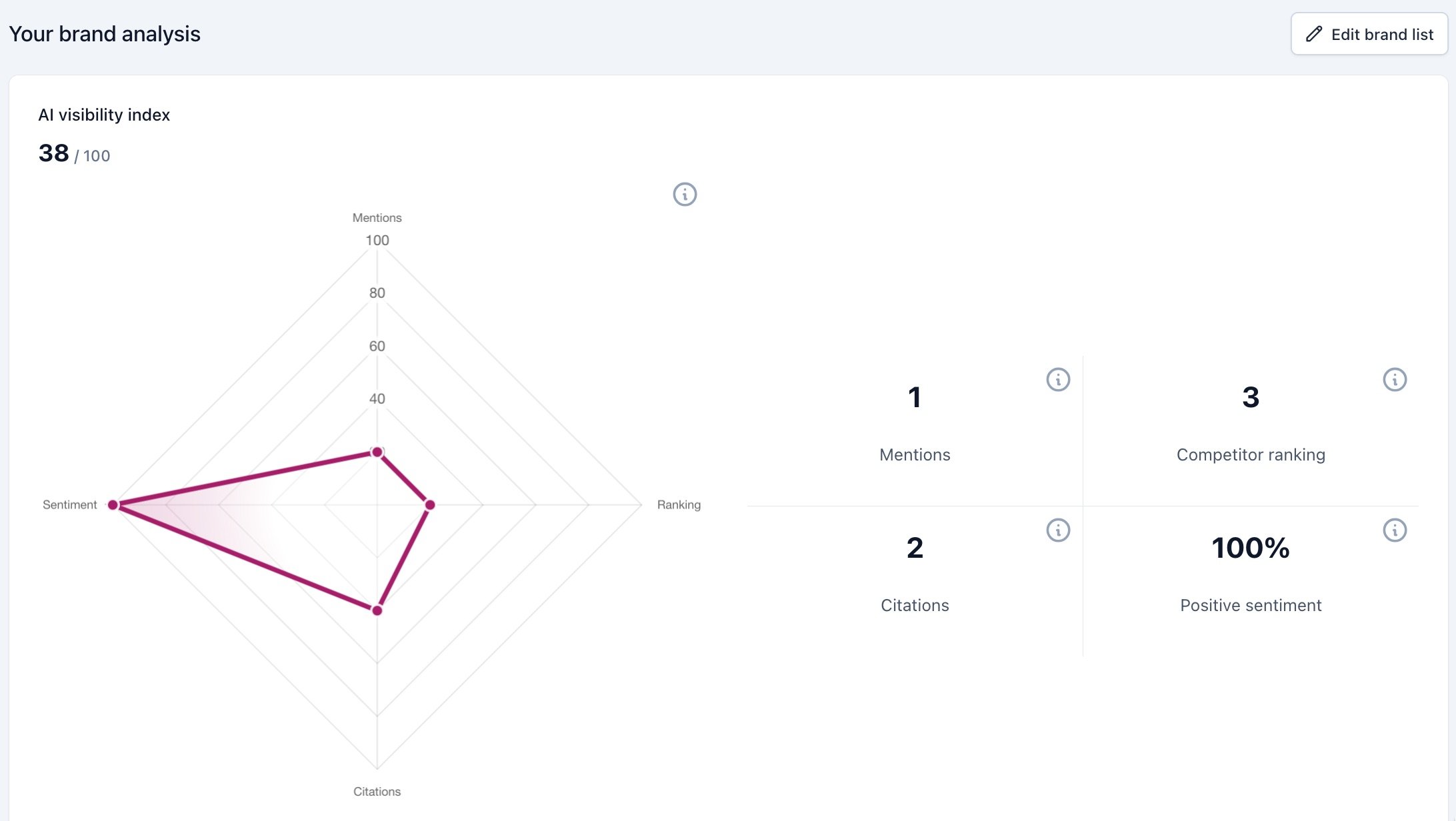
Task: Click the Mentions axis label above the chart
Action: tap(377, 218)
